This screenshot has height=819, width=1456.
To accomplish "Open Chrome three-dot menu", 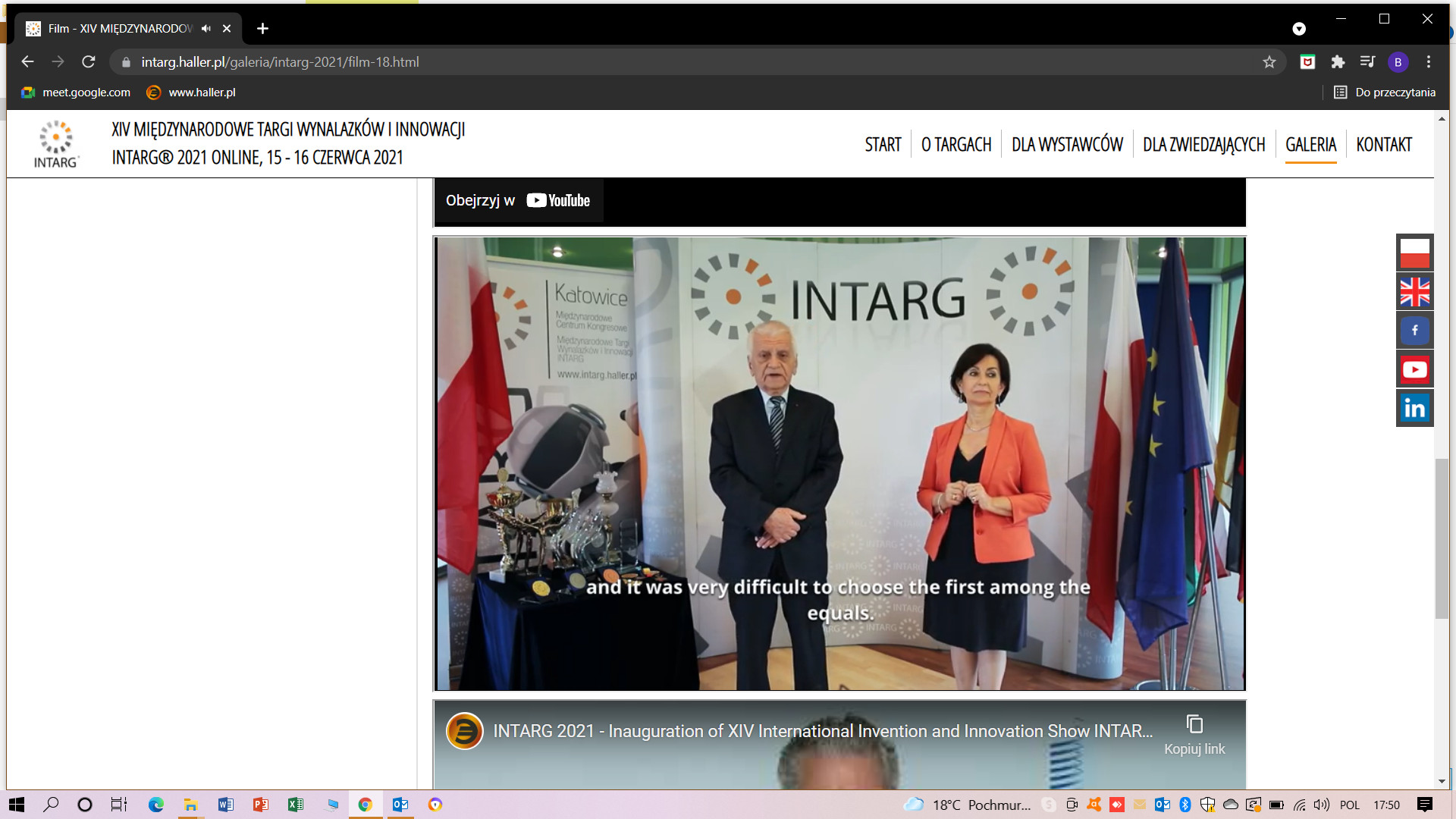I will (x=1429, y=62).
